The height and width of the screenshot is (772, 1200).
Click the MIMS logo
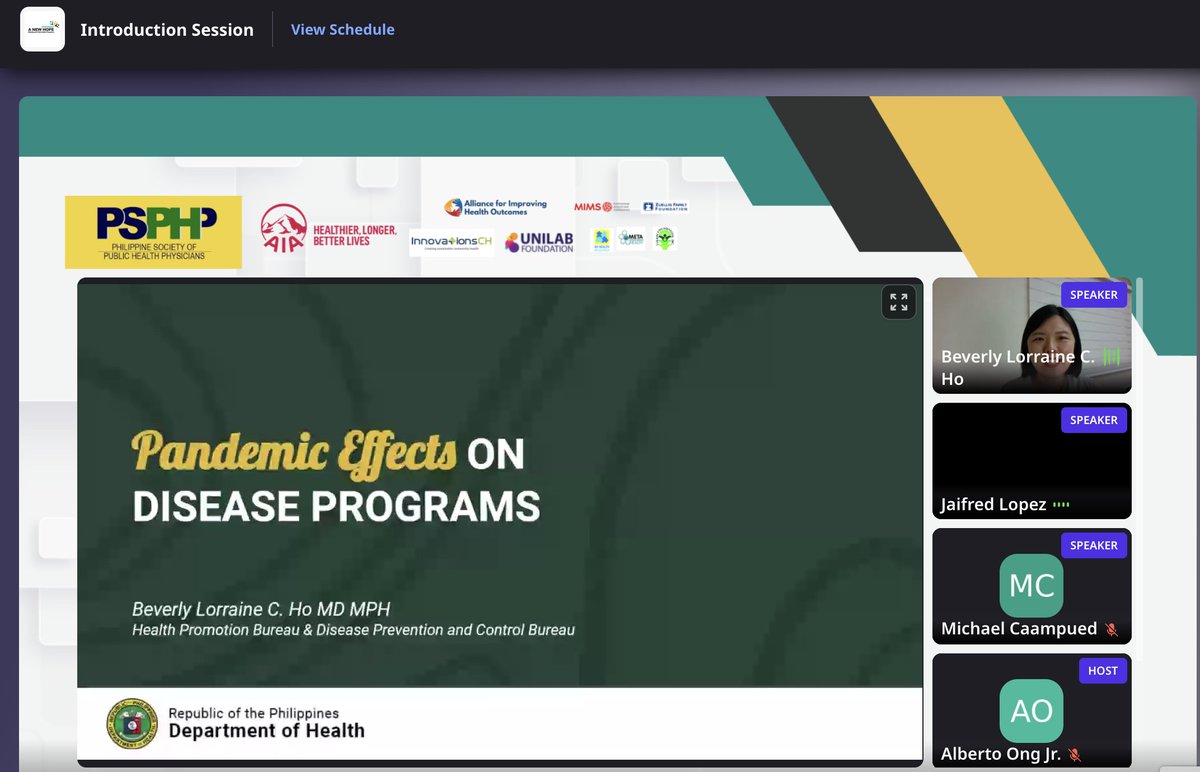(x=601, y=206)
